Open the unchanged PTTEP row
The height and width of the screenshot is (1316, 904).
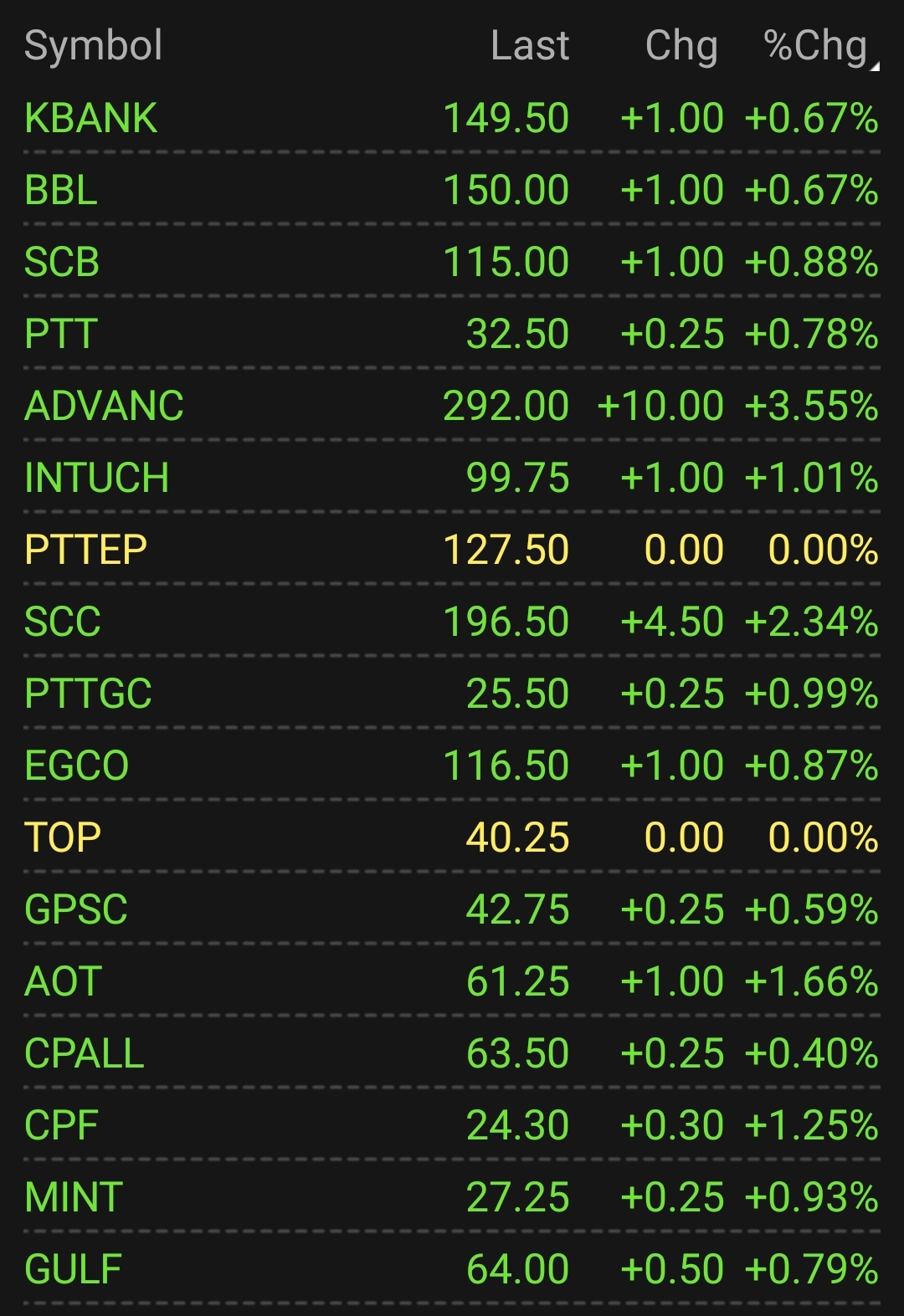click(x=452, y=550)
